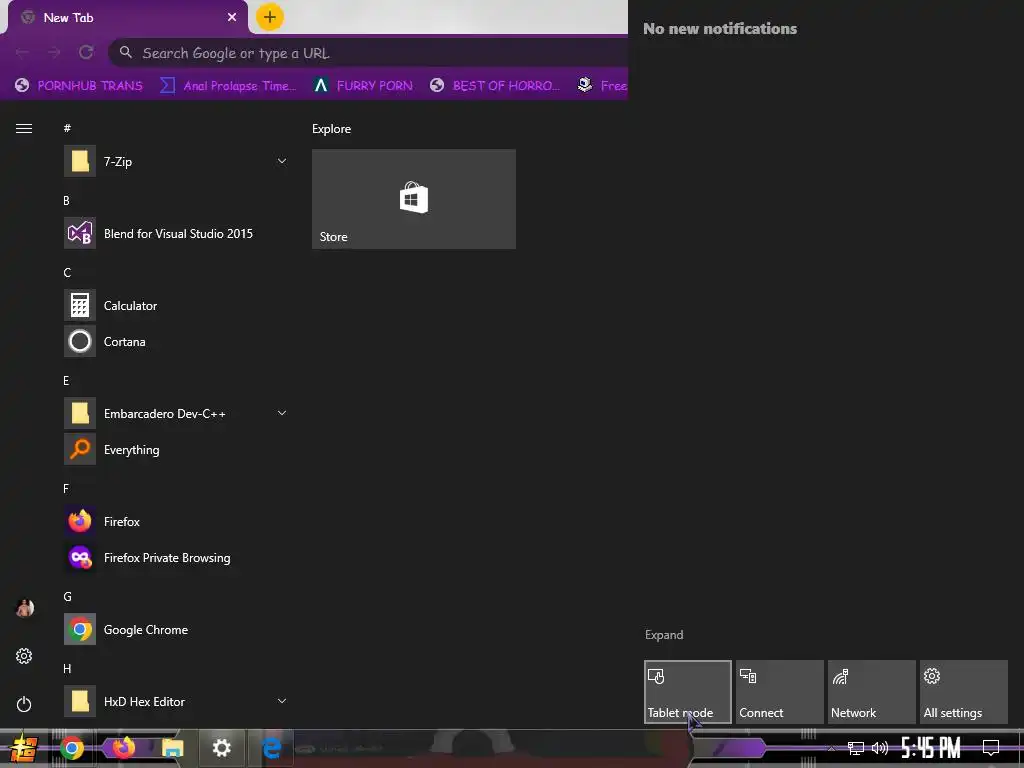This screenshot has width=1024, height=768.
Task: Click the network icon in system tray
Action: [x=856, y=748]
